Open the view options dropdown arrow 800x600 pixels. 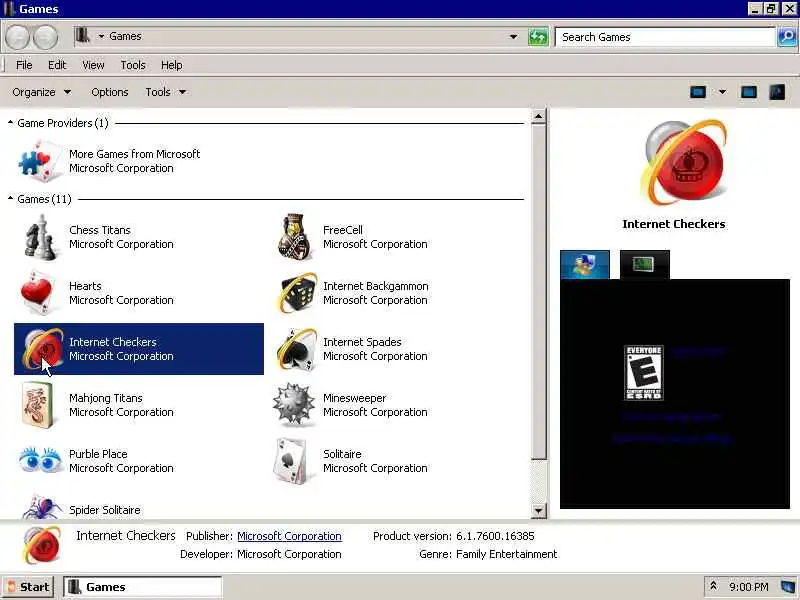pyautogui.click(x=722, y=92)
